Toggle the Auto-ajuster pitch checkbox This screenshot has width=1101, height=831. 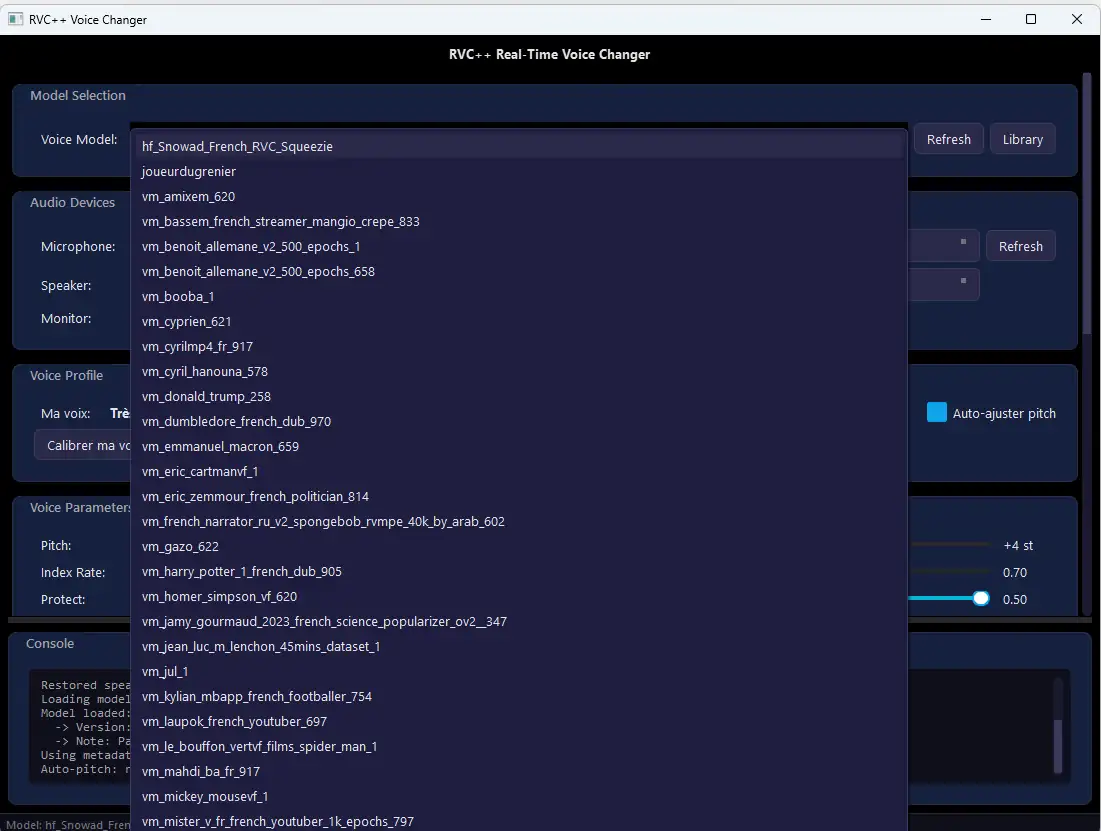click(936, 413)
